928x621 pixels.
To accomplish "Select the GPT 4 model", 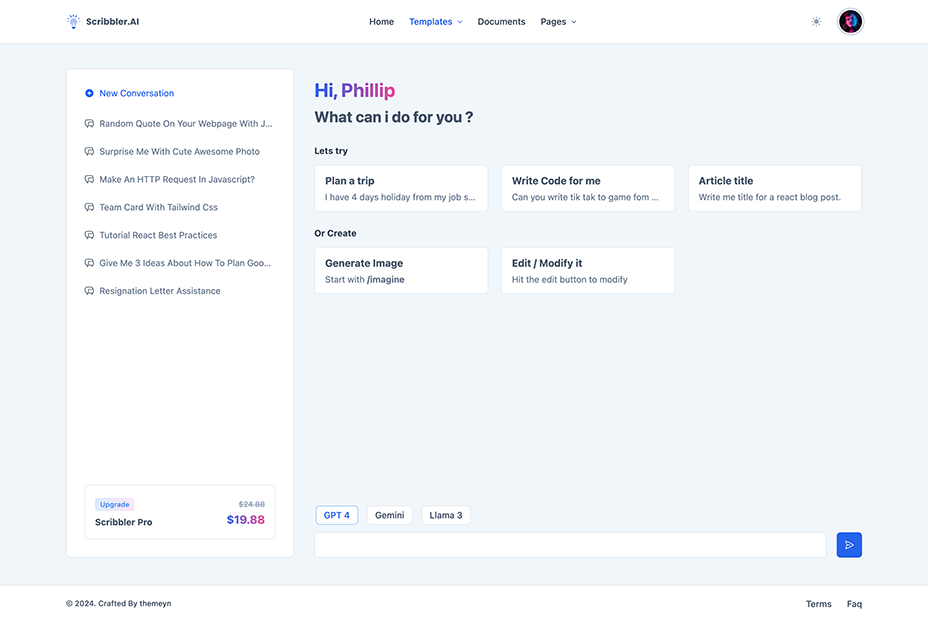I will (x=337, y=515).
